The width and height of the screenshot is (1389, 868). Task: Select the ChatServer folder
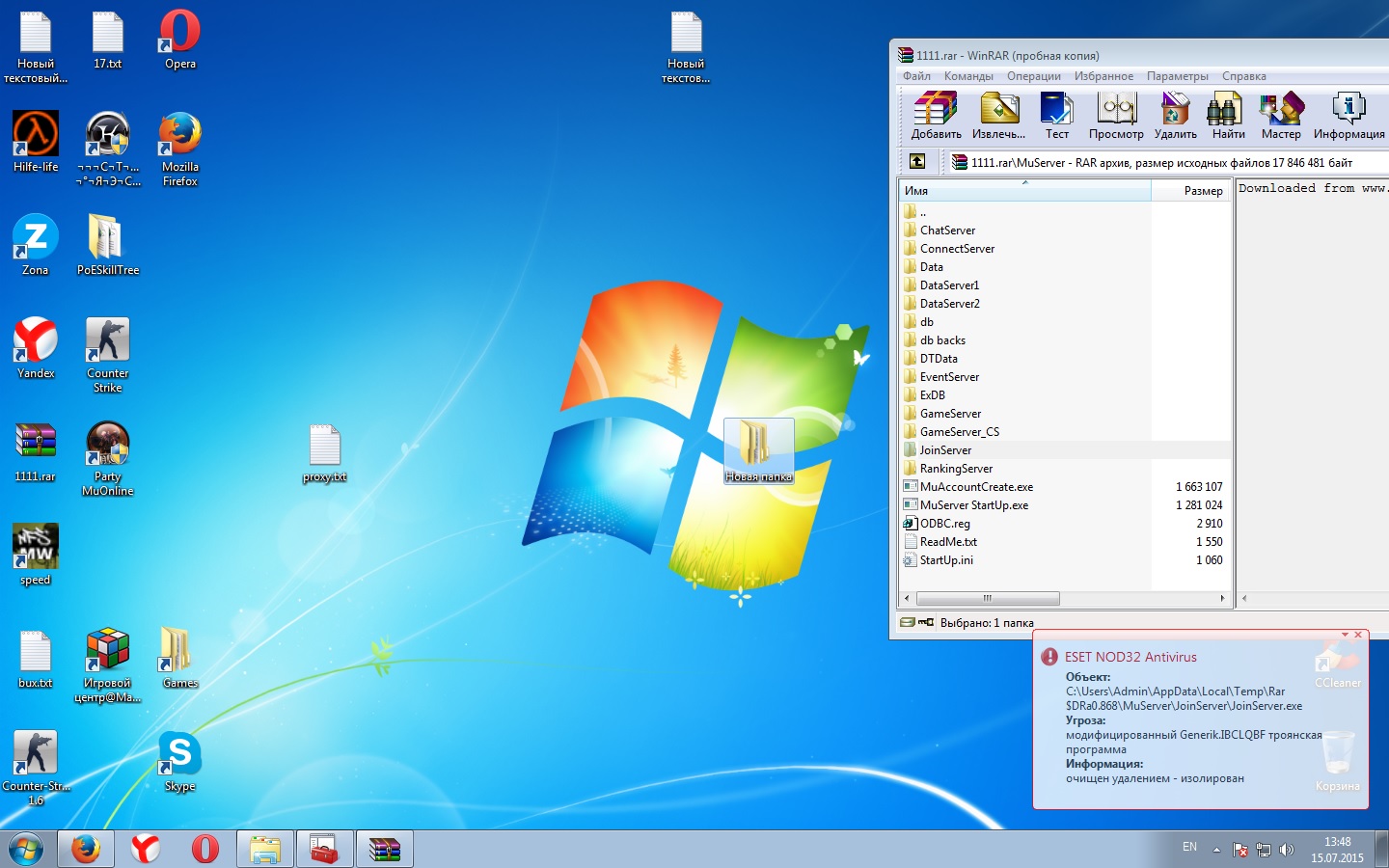pyautogui.click(x=947, y=231)
